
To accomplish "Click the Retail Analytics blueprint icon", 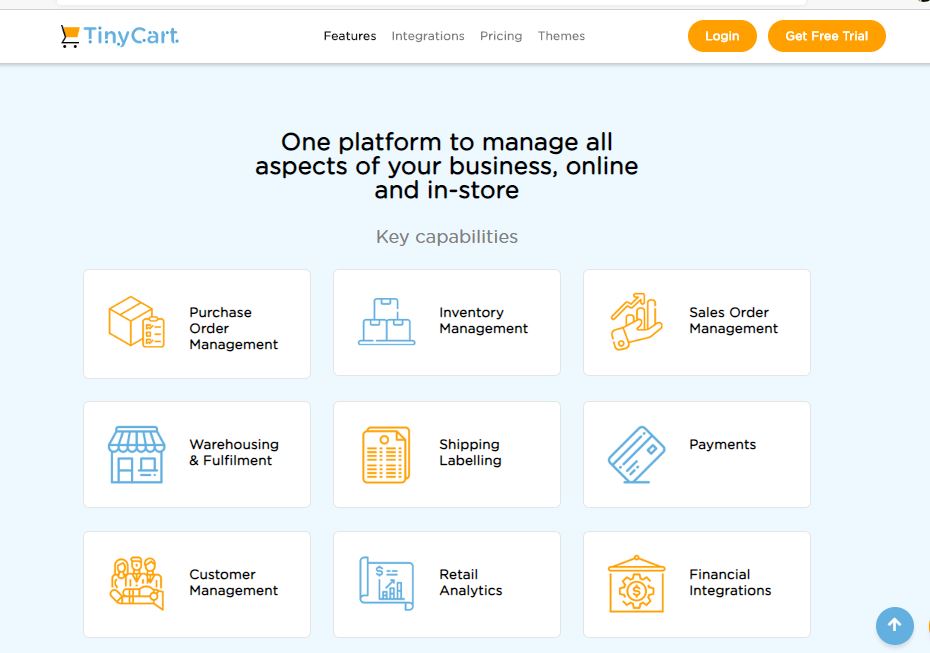I will [x=386, y=583].
